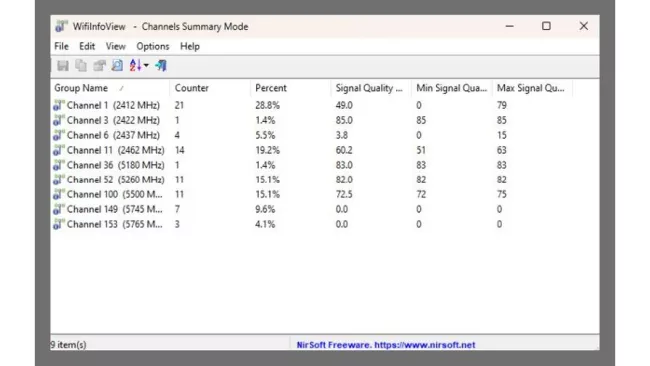This screenshot has width=650, height=366.
Task: Click the 'Channel 149' row name
Action: tap(115, 209)
